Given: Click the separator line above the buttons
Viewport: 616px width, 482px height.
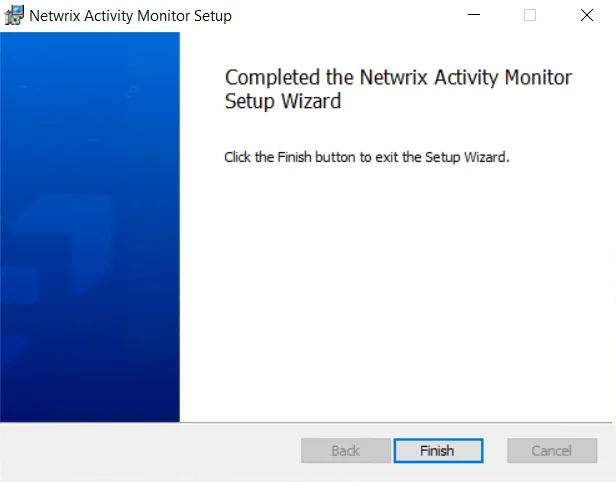Looking at the screenshot, I should pos(306,423).
